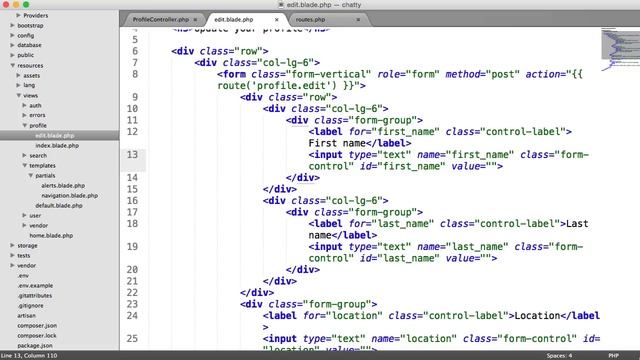
Task: Close the ProfileController.php tab
Action: pyautogui.click(x=195, y=20)
